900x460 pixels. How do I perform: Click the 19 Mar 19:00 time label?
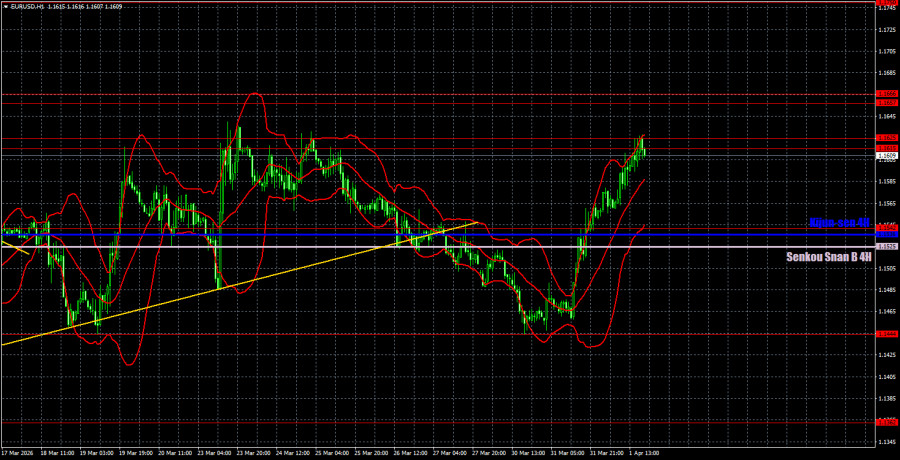(135, 453)
